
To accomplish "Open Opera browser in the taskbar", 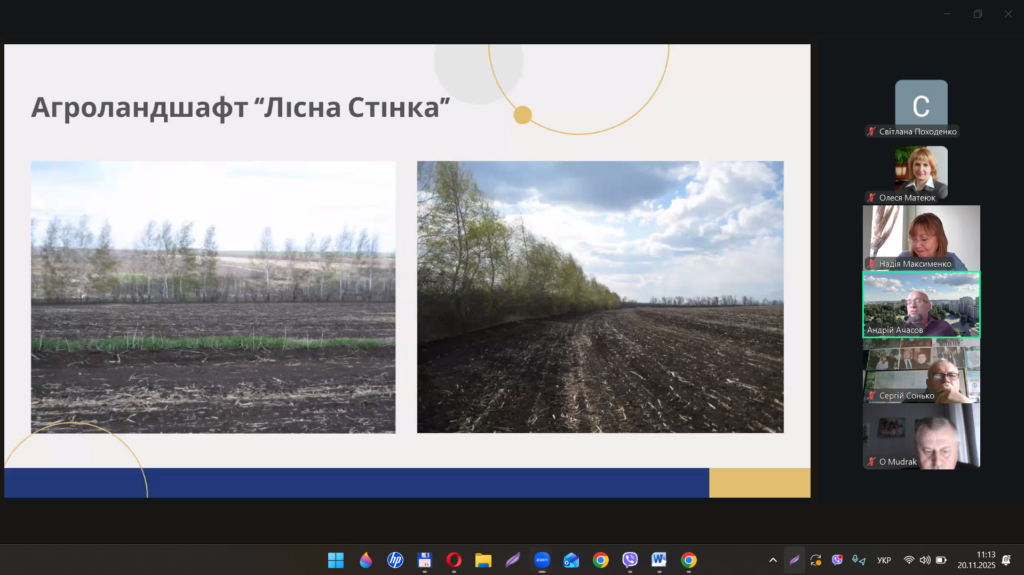I will pos(453,560).
